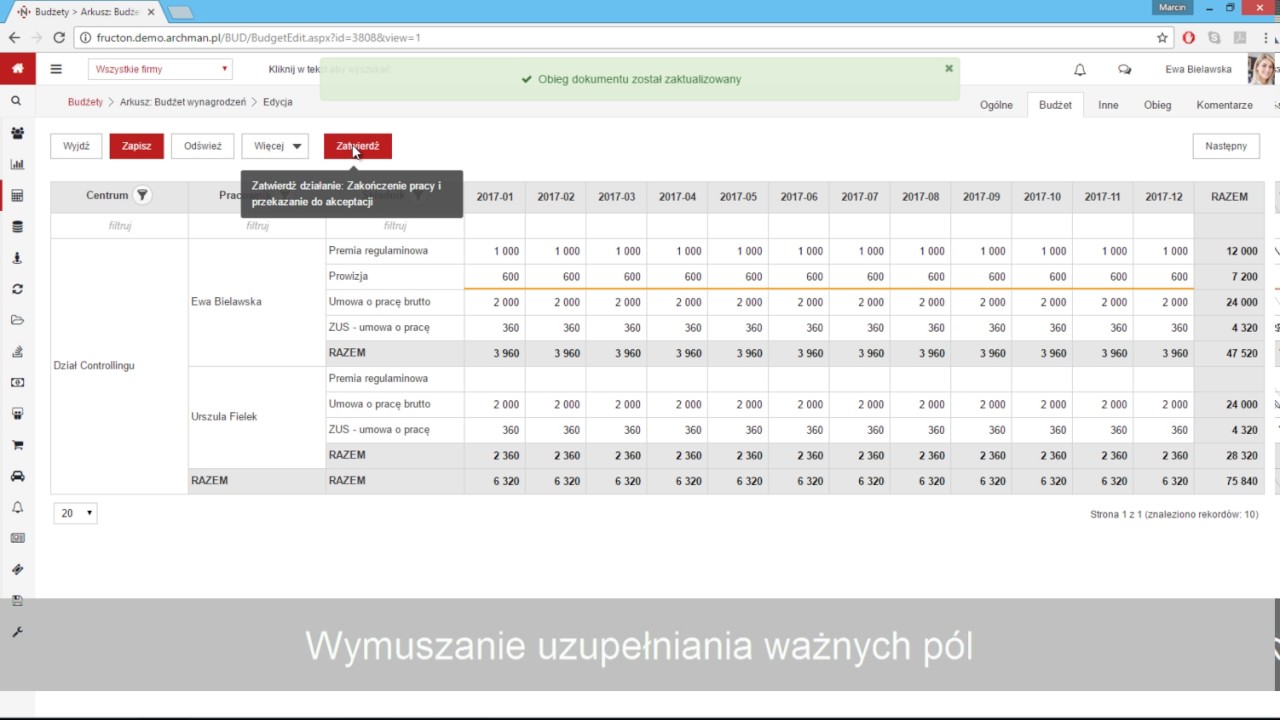The height and width of the screenshot is (720, 1280).
Task: Open a new browser tab
Action: 180,12
